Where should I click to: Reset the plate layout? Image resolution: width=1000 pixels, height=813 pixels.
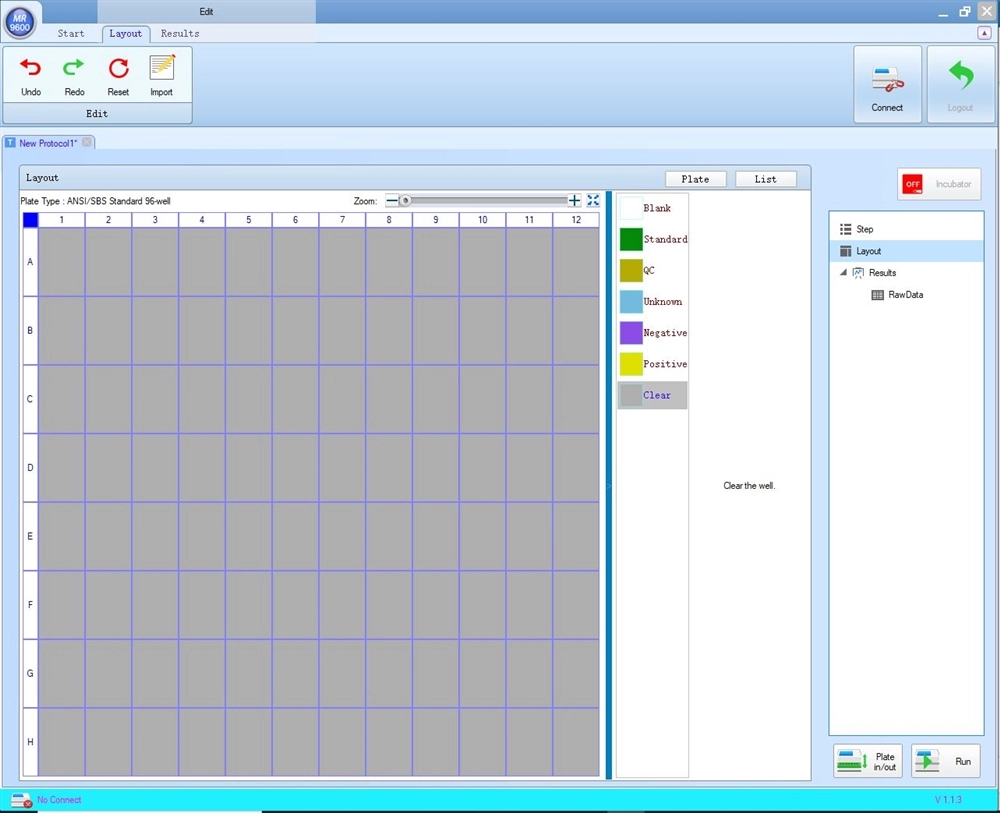tap(118, 69)
